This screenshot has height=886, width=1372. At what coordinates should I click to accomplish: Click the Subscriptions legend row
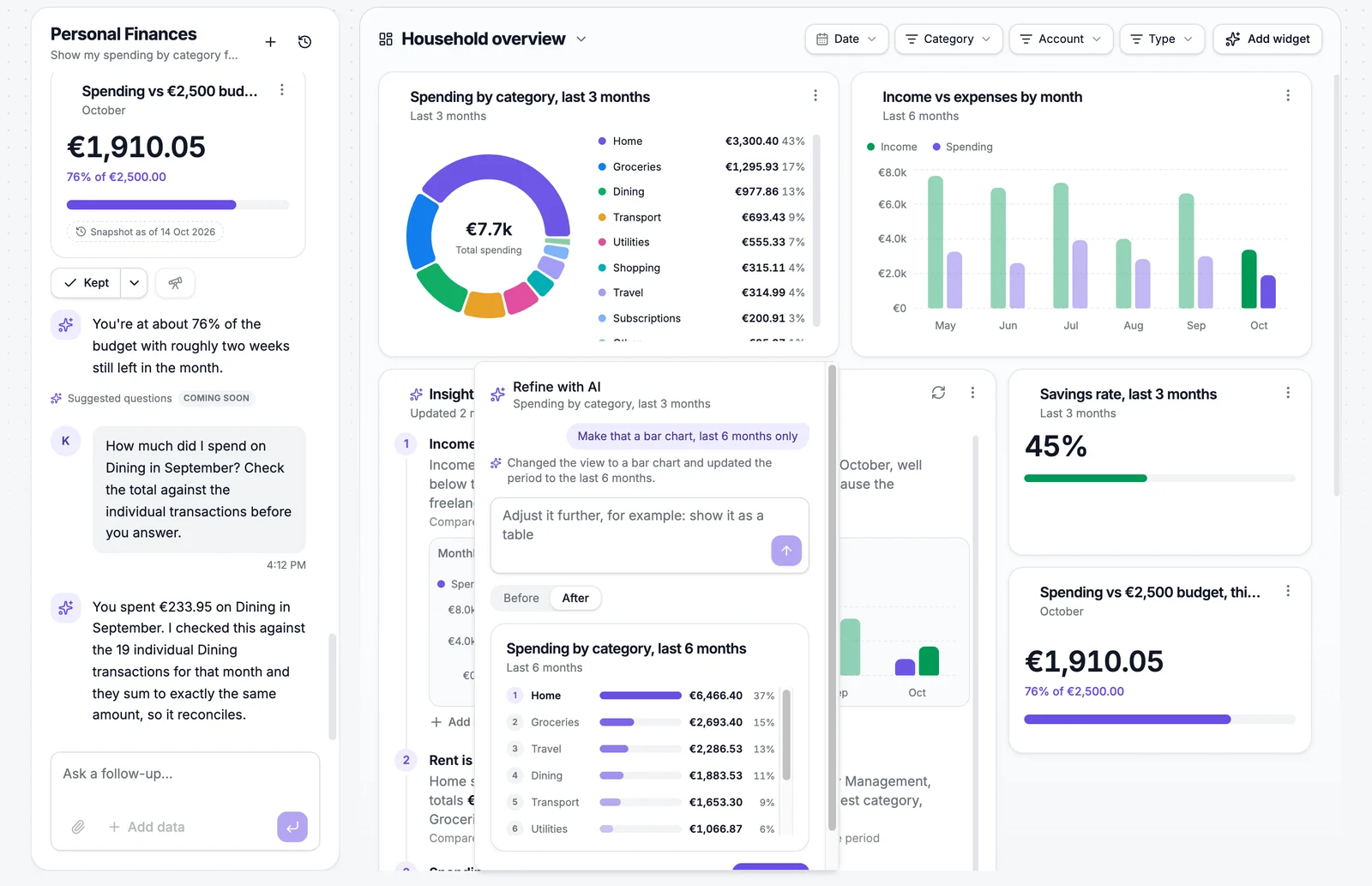coord(701,318)
